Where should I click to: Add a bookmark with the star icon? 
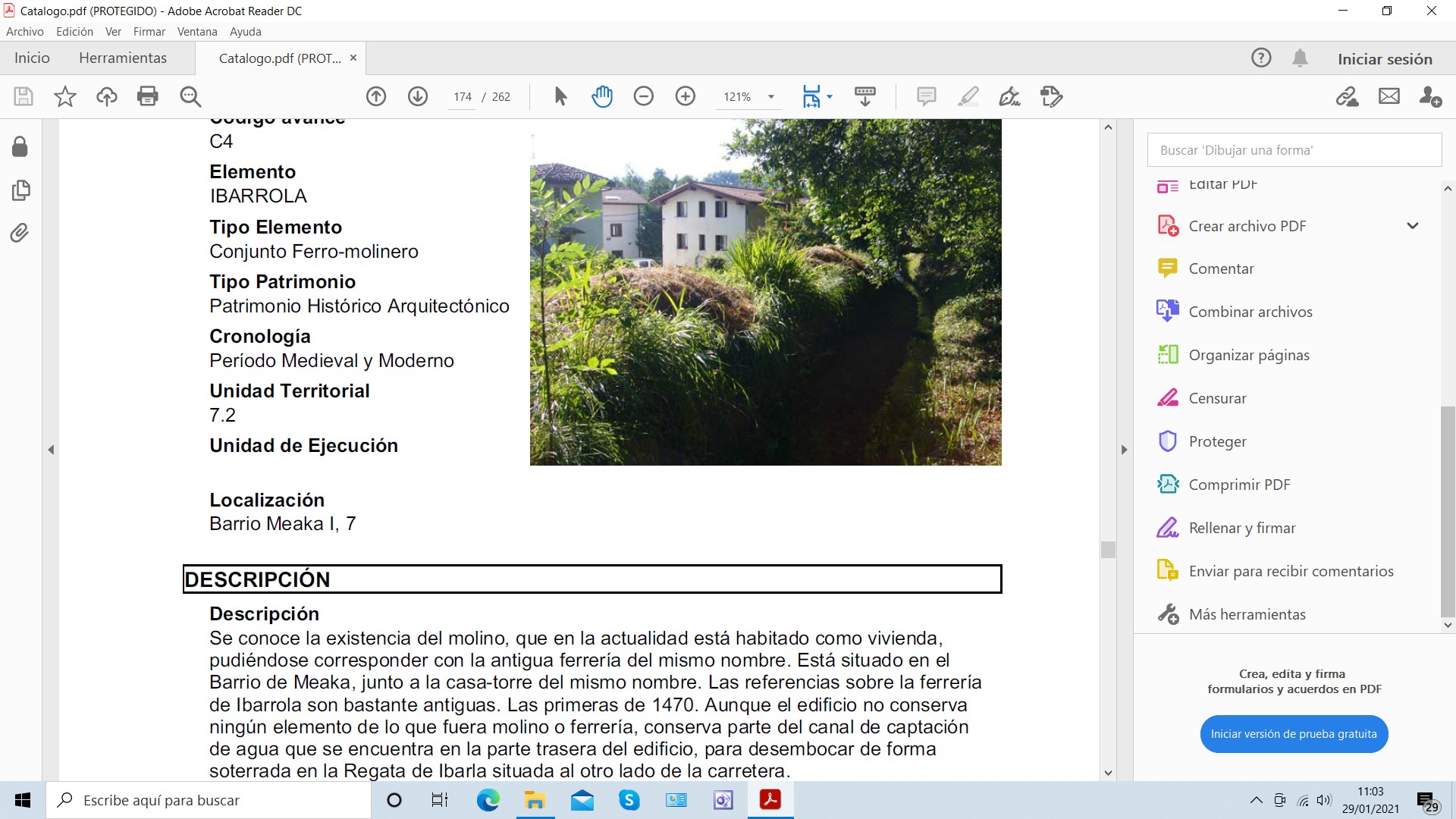click(65, 96)
